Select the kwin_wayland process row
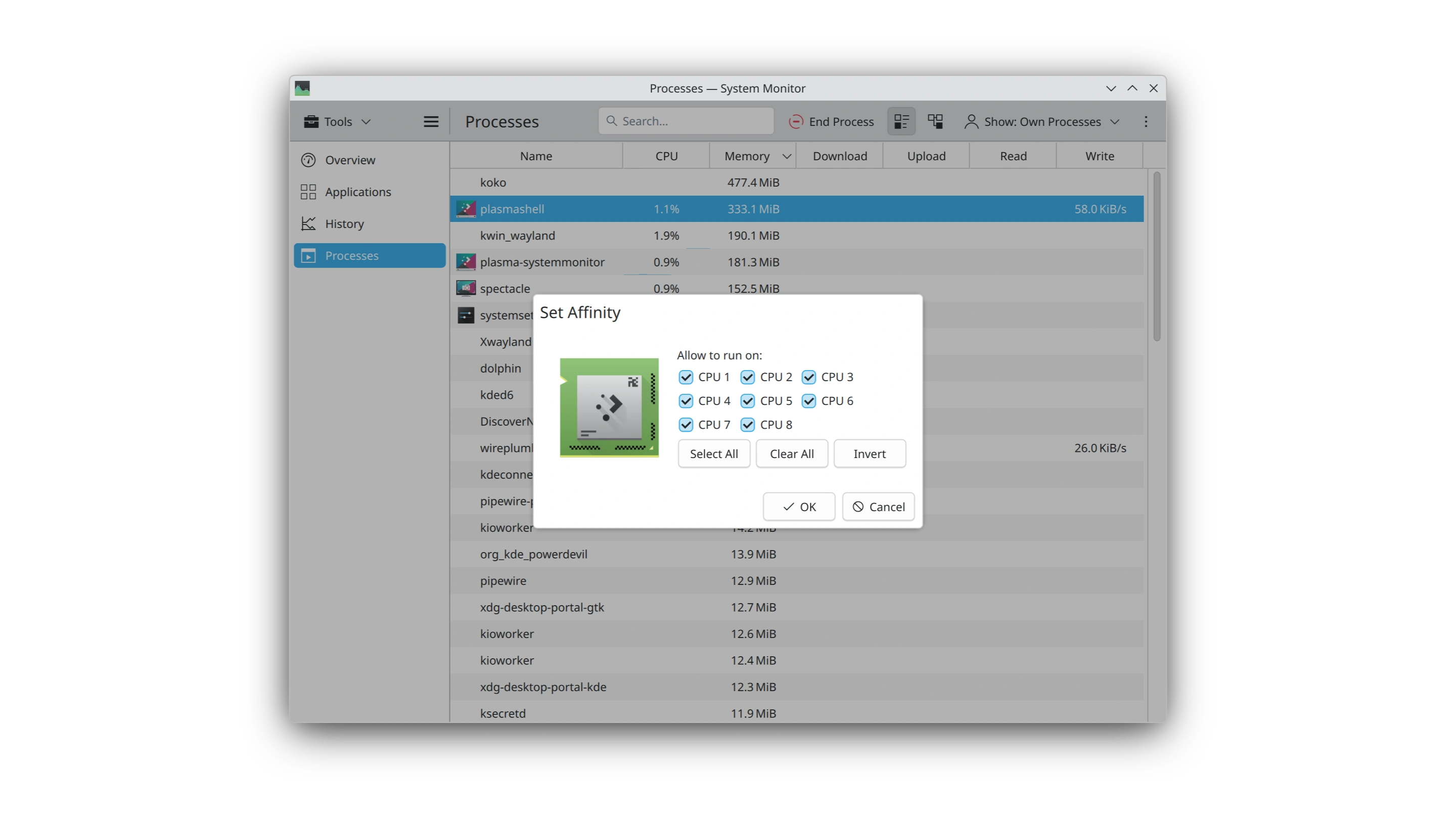This screenshot has width=1456, height=819. pyautogui.click(x=797, y=236)
